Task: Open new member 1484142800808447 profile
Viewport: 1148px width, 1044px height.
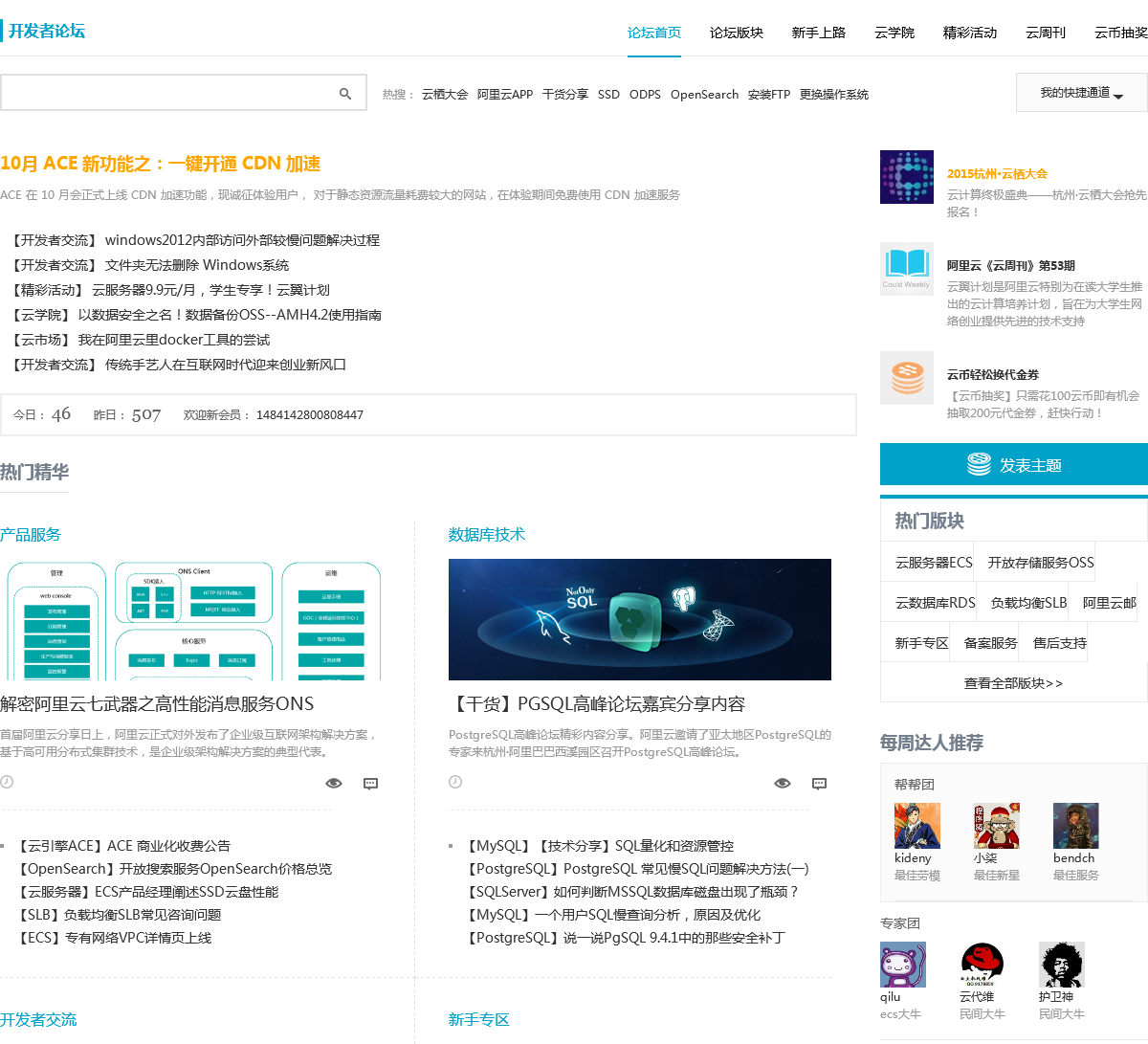Action: tap(310, 415)
